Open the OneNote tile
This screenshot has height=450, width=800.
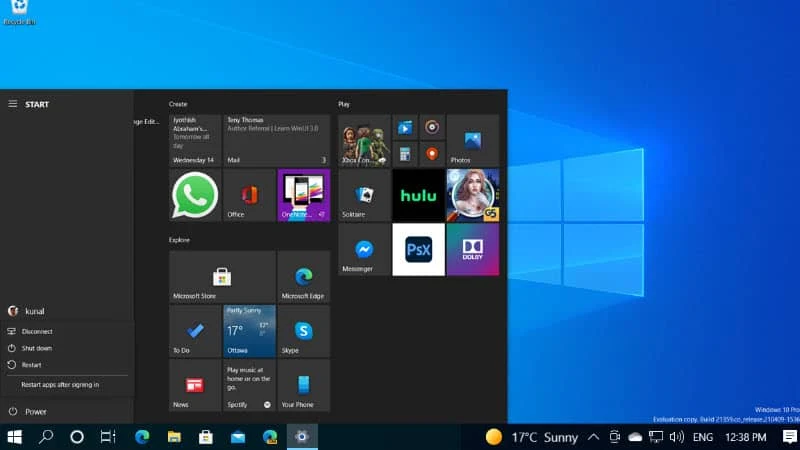click(x=304, y=195)
